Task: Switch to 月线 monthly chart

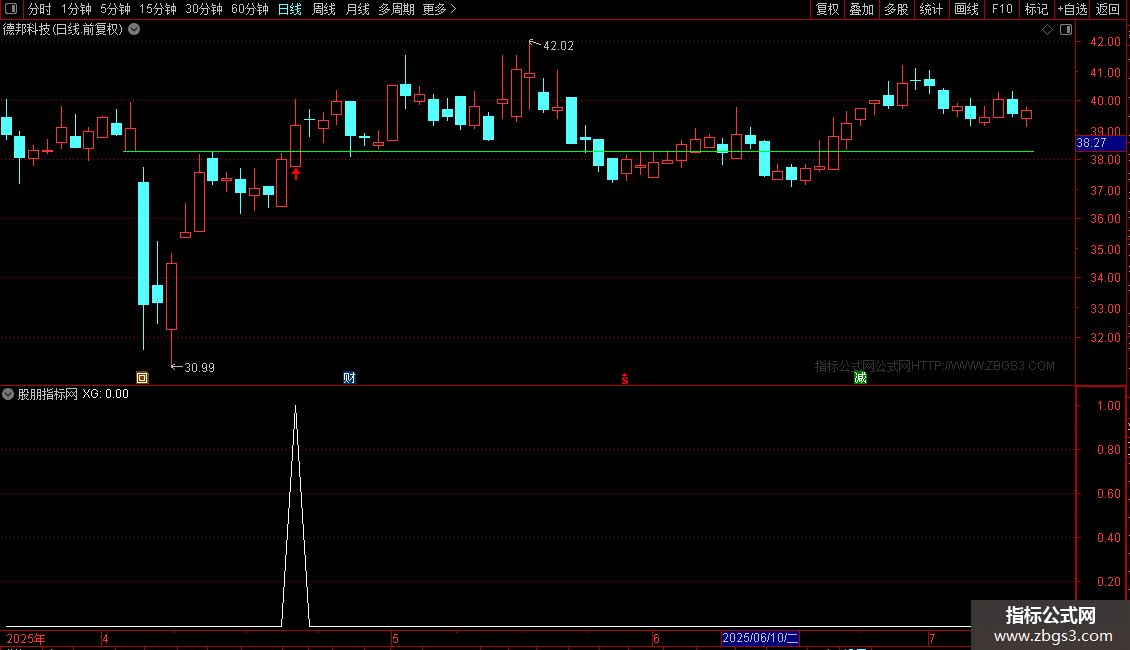Action: coord(357,9)
